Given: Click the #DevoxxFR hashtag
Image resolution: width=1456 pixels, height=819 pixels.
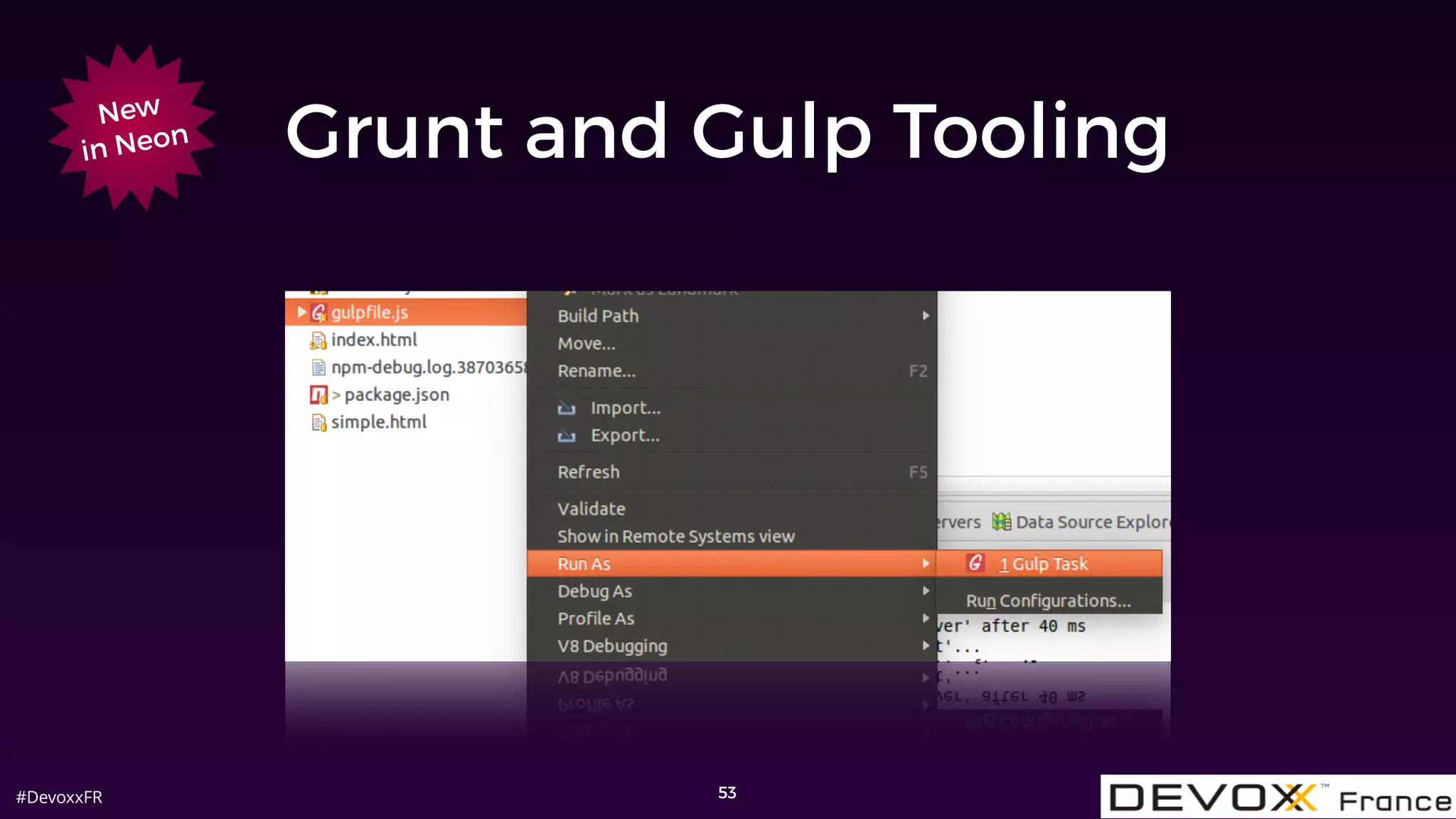Looking at the screenshot, I should coord(59,798).
